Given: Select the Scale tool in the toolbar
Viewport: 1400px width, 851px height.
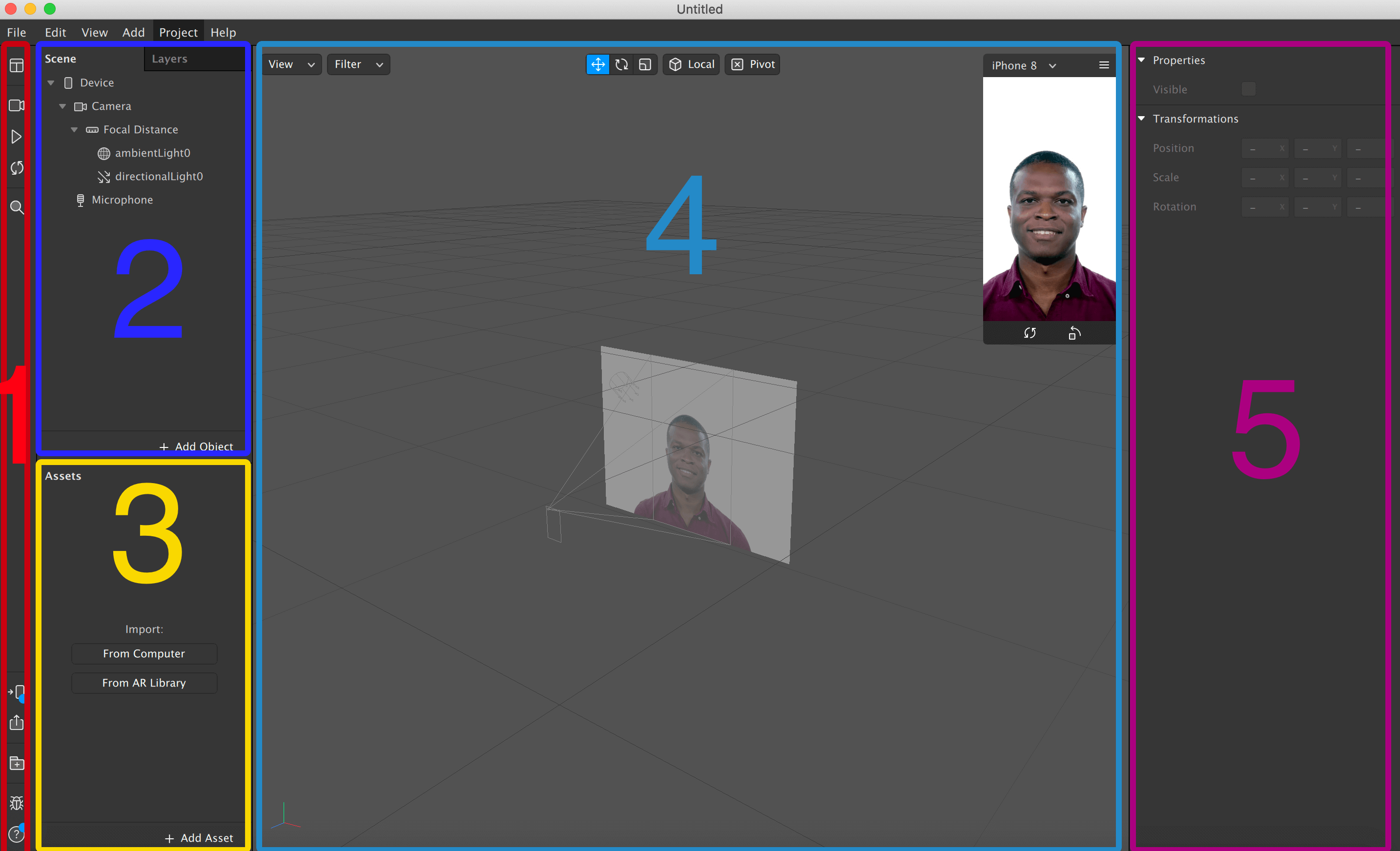Looking at the screenshot, I should click(645, 64).
